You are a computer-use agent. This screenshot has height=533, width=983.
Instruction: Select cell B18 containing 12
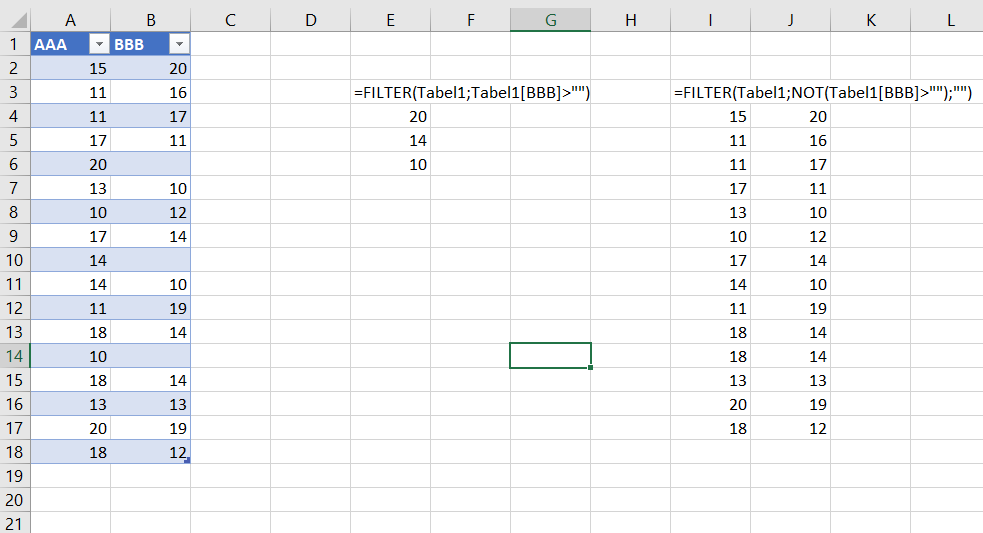(150, 452)
